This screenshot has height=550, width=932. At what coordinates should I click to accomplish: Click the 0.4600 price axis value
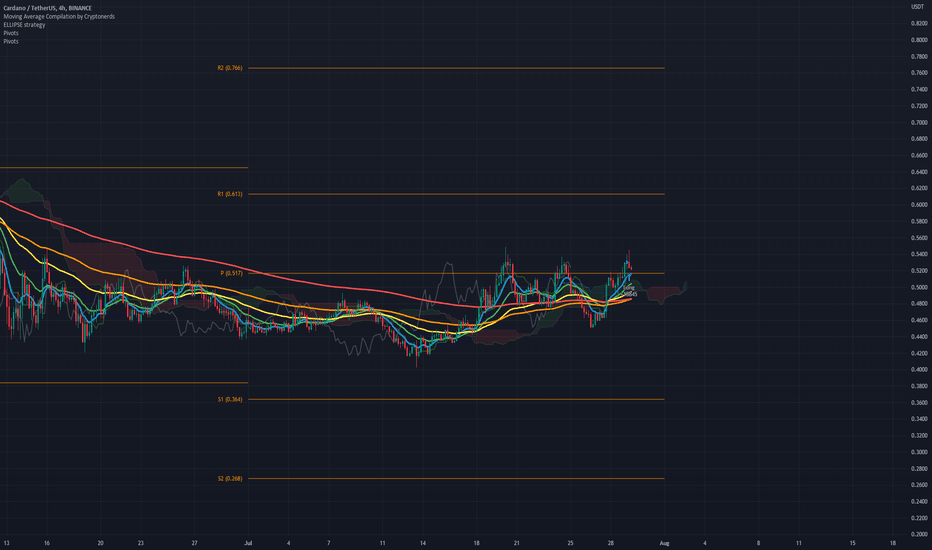click(x=919, y=320)
